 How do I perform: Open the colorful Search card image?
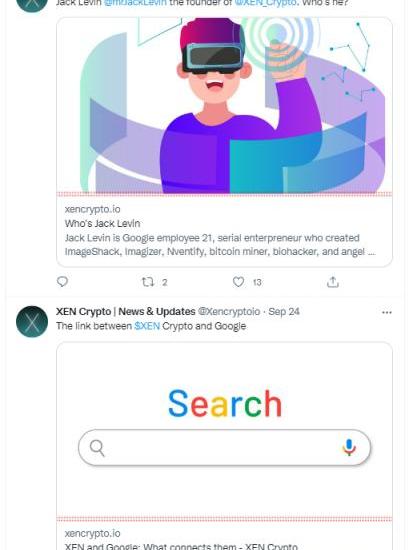[224, 431]
